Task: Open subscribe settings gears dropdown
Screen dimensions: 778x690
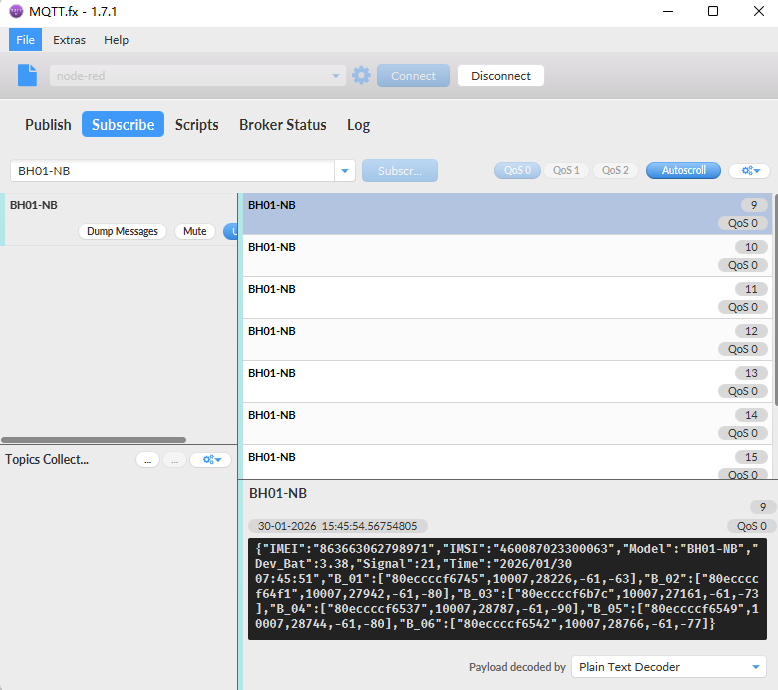Action: pos(749,171)
